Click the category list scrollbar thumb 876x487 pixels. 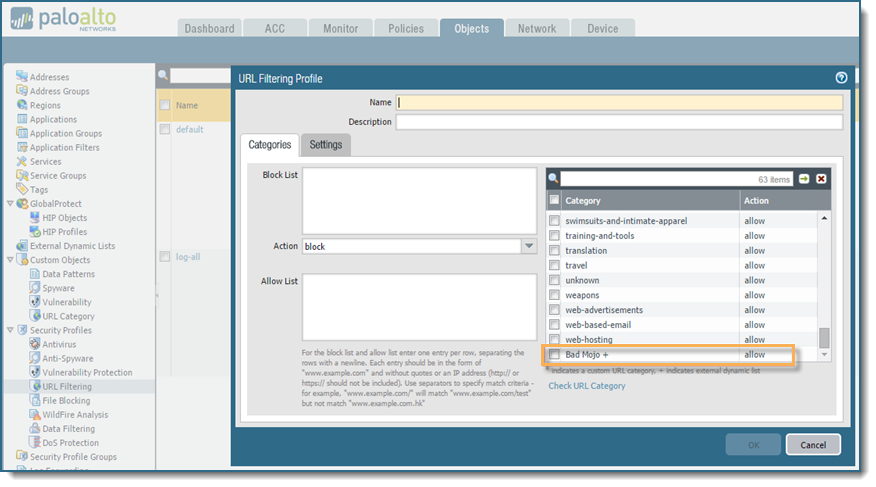824,337
